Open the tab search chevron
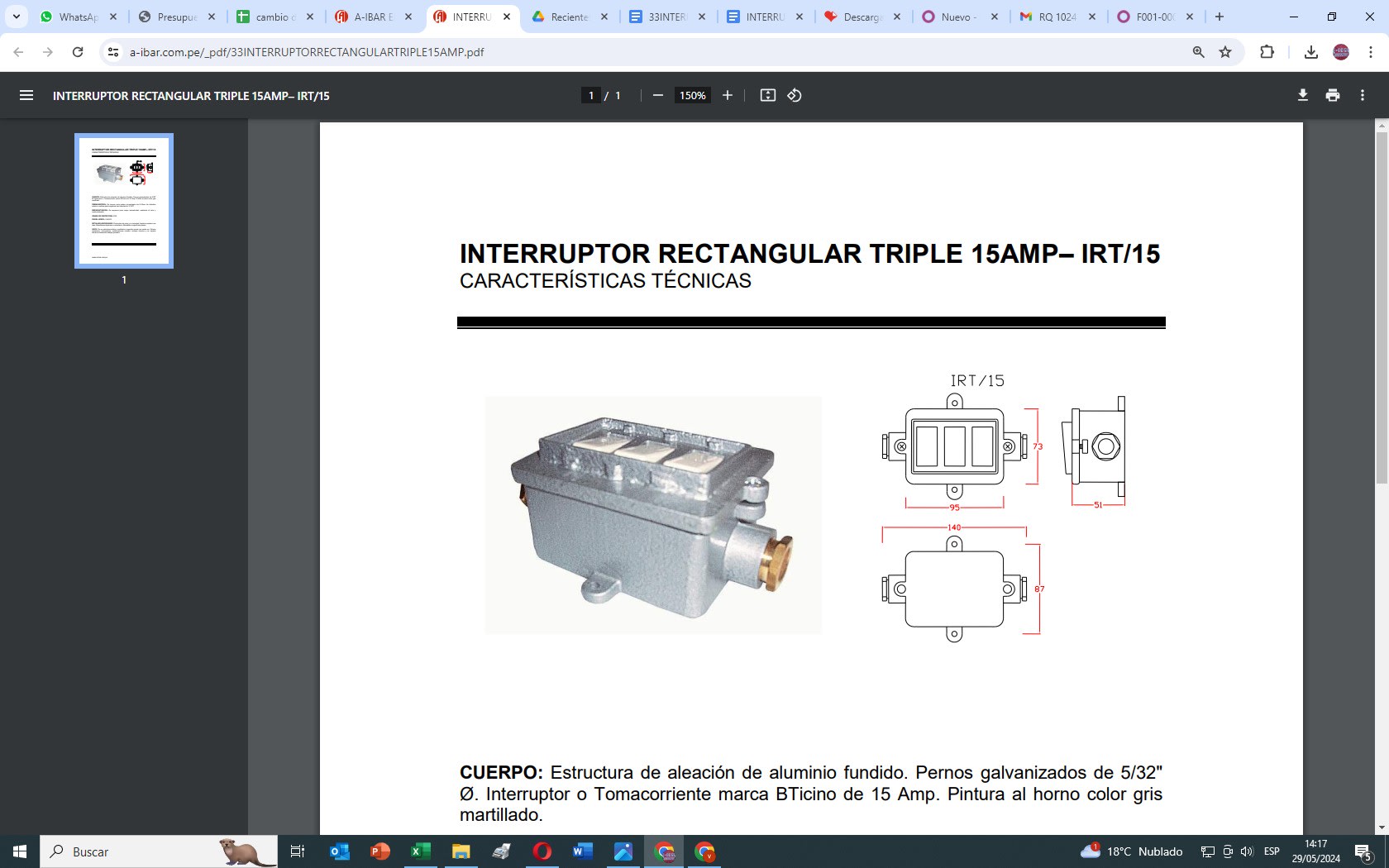The image size is (1389, 868). (18, 16)
